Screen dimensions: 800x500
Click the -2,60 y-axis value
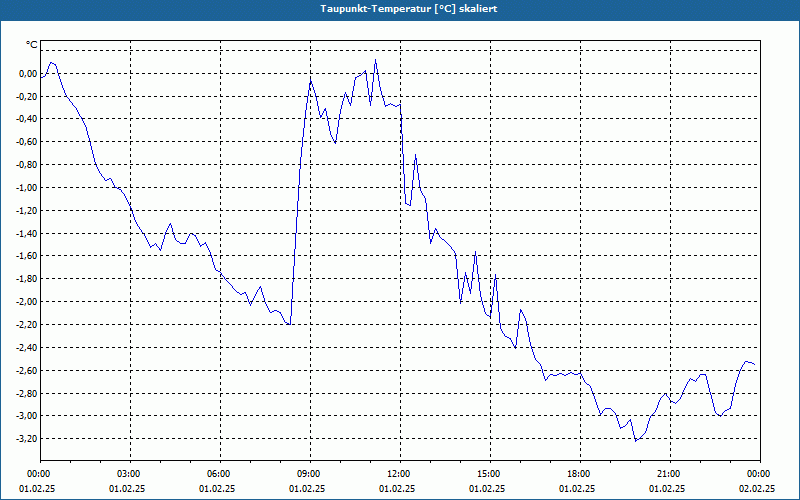coord(27,370)
